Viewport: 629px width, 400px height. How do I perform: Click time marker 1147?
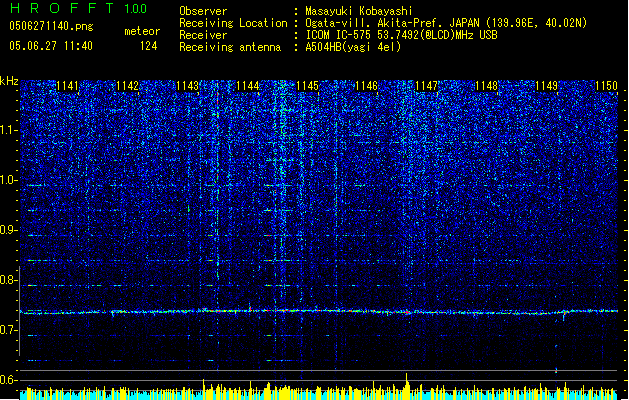pos(426,86)
